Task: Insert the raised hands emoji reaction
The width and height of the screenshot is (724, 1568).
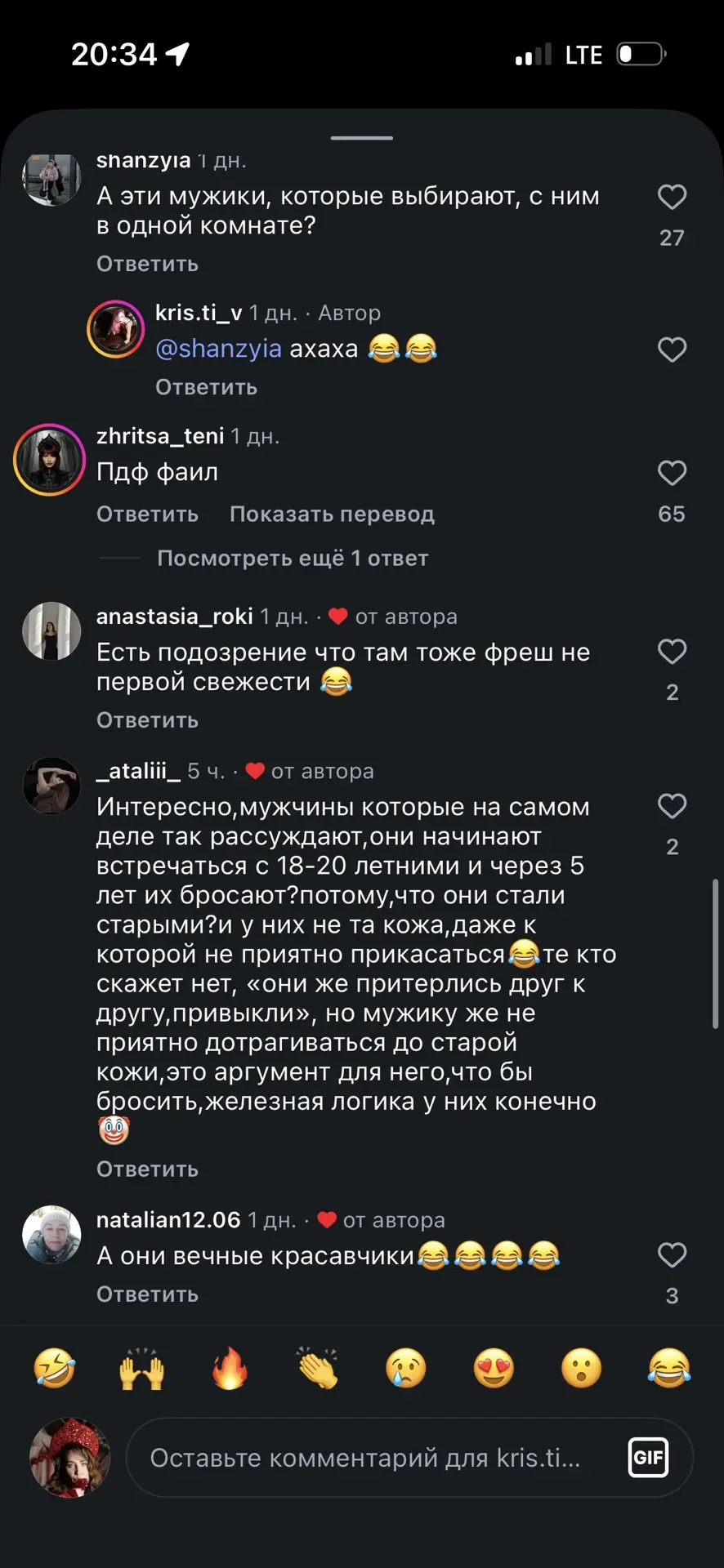Action: [x=142, y=1368]
